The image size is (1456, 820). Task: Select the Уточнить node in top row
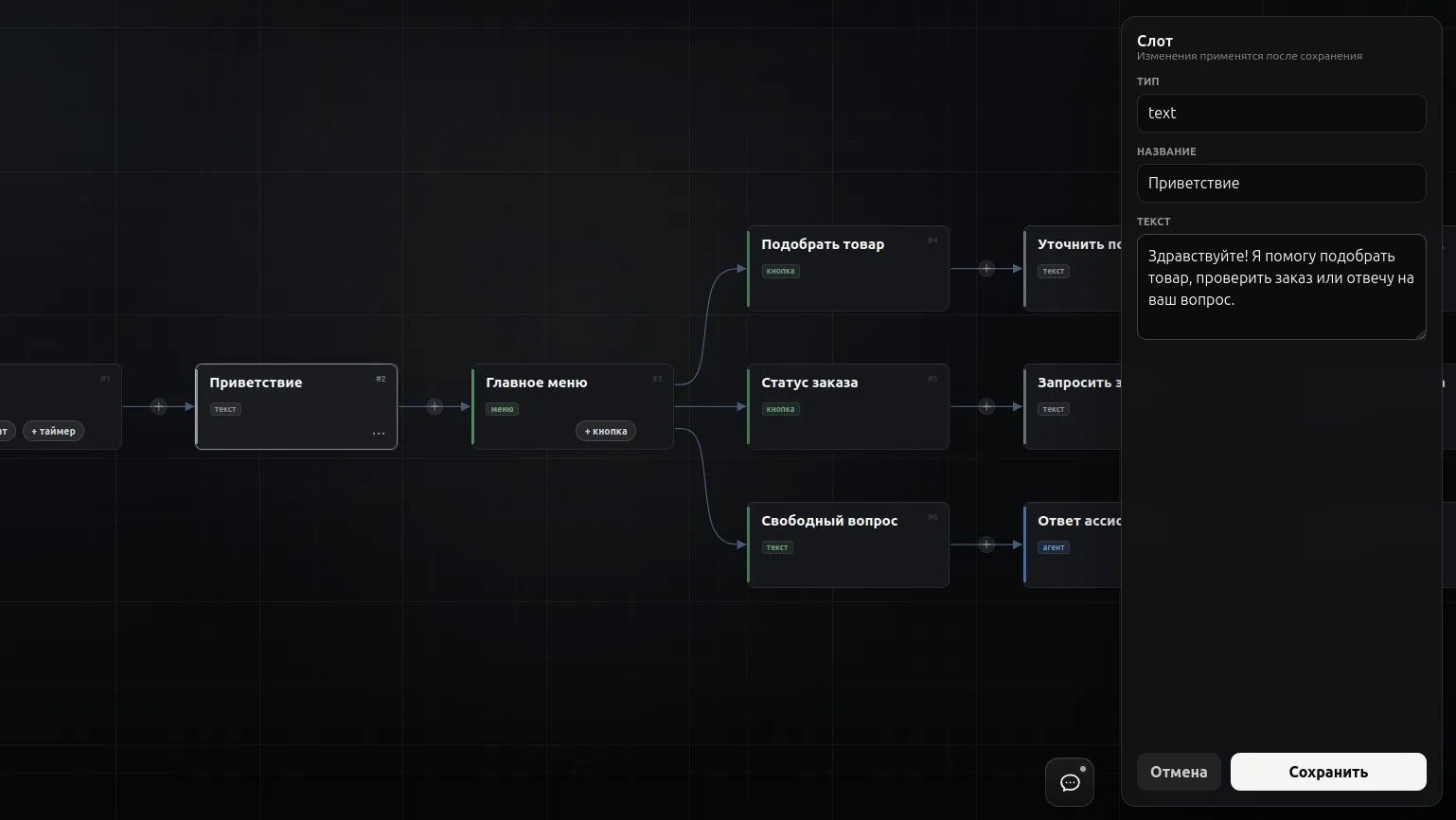pos(1073,268)
